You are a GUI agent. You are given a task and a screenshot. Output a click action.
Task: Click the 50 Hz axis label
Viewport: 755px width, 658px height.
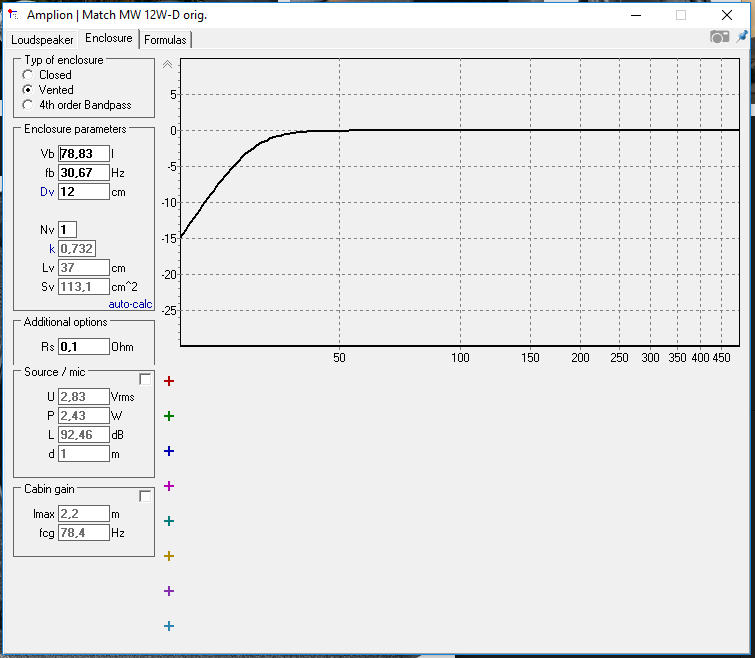point(339,358)
